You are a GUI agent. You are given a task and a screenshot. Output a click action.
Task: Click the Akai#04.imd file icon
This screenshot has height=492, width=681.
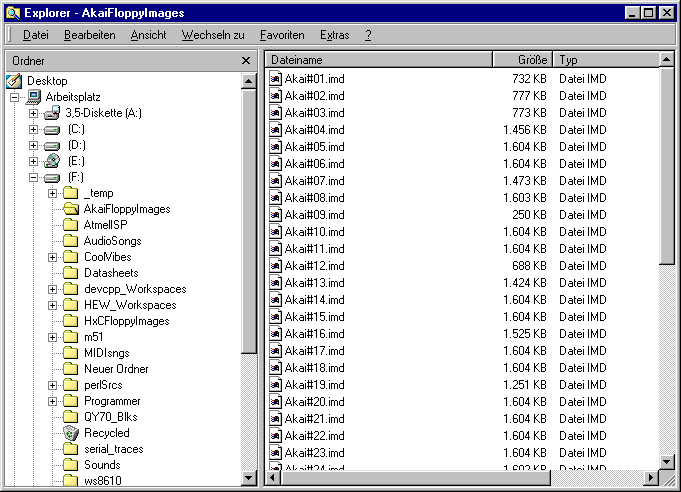(275, 130)
